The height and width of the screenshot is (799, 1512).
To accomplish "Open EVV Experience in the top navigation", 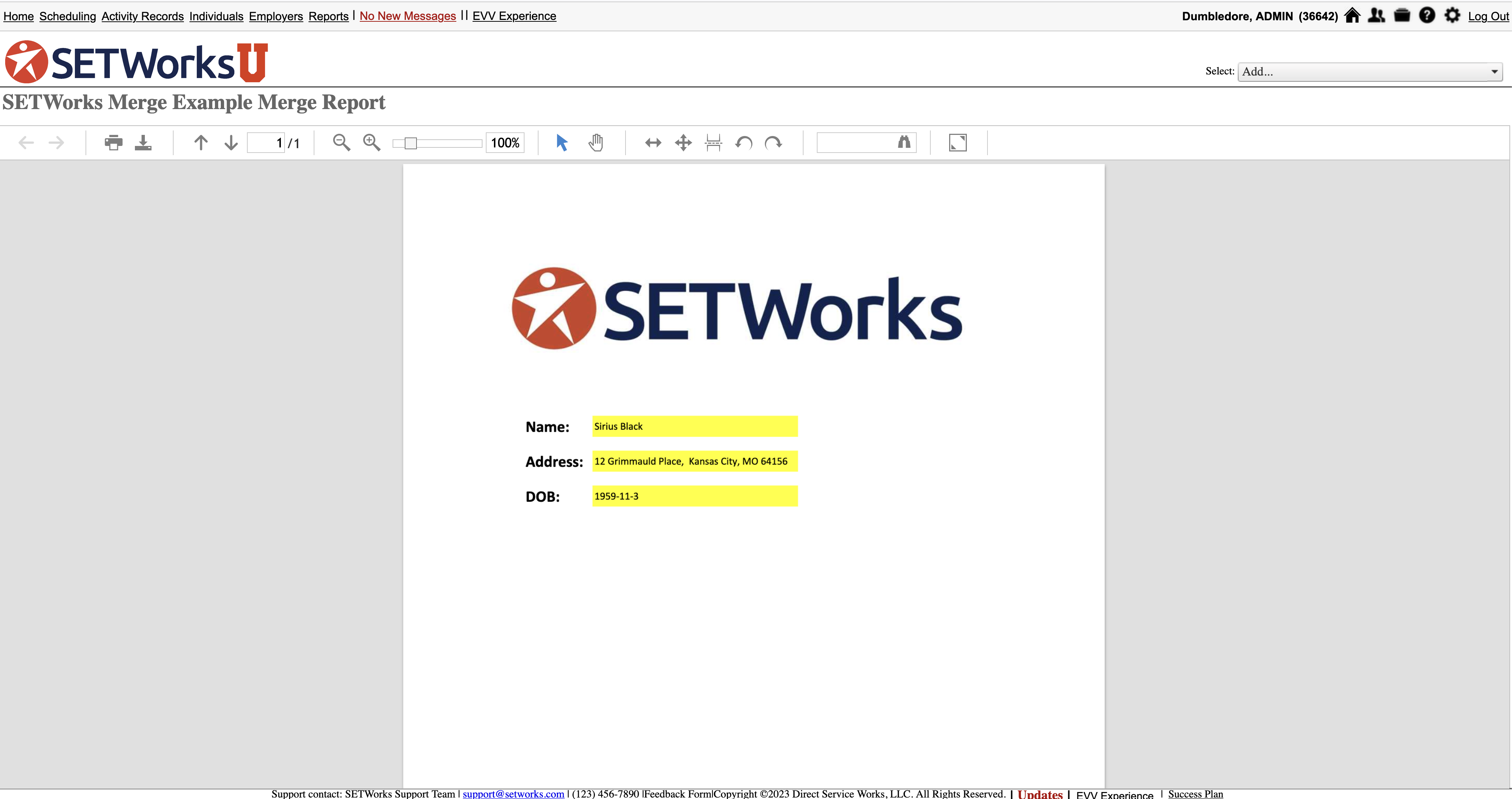I will 514,16.
